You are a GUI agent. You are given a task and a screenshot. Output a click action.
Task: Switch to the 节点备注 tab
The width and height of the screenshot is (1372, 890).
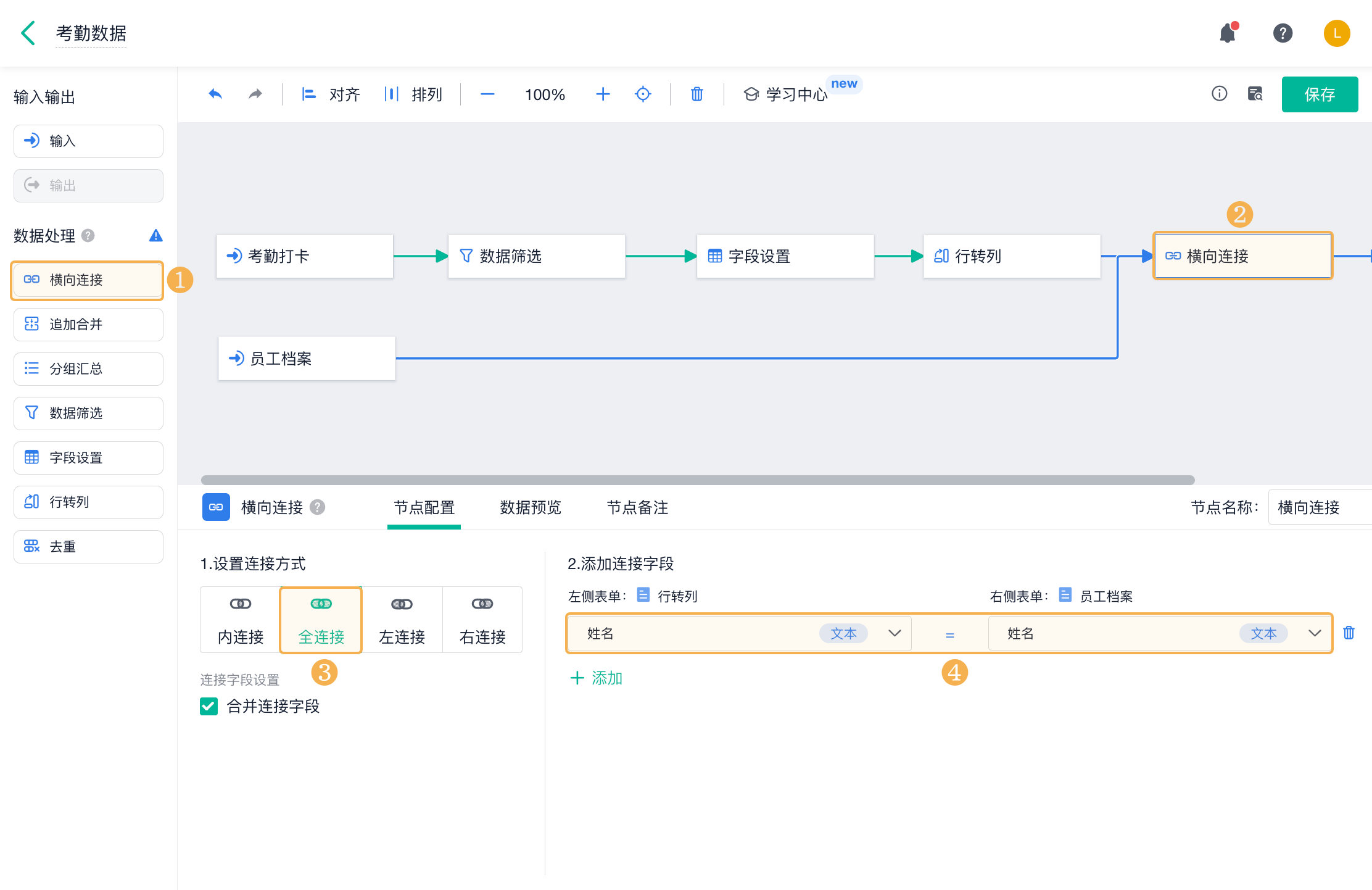click(x=637, y=507)
